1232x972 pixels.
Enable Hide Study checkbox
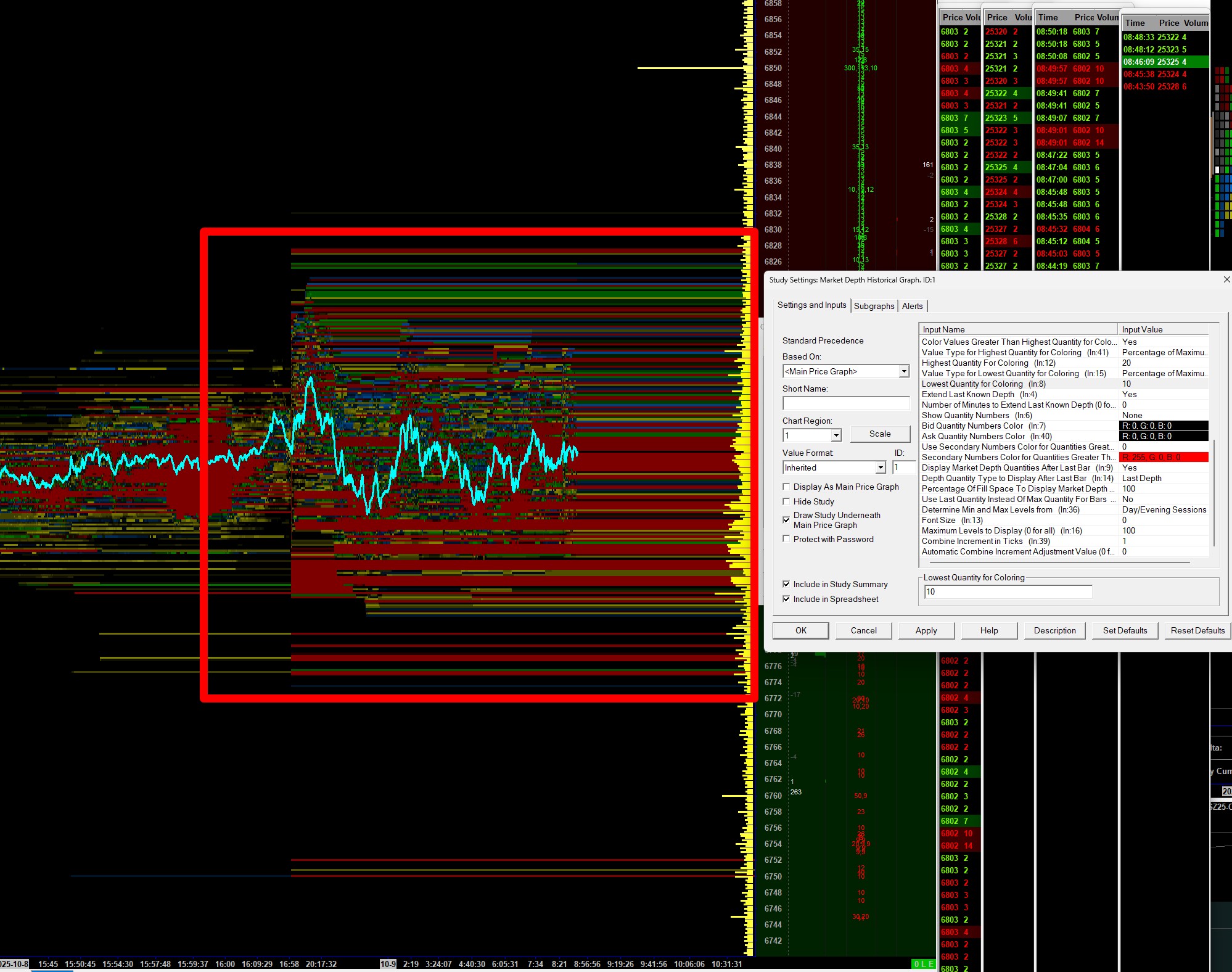click(786, 501)
